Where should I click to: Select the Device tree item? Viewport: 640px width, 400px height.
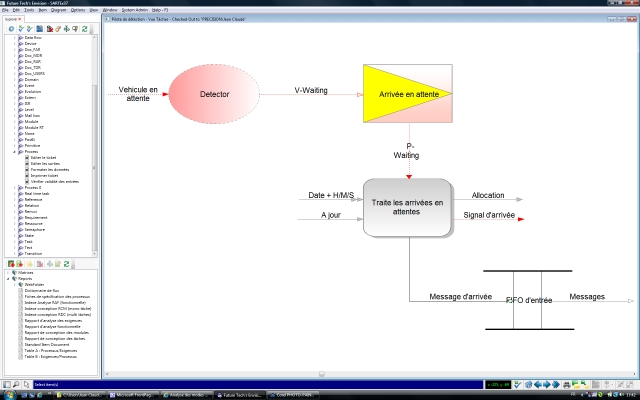31,44
